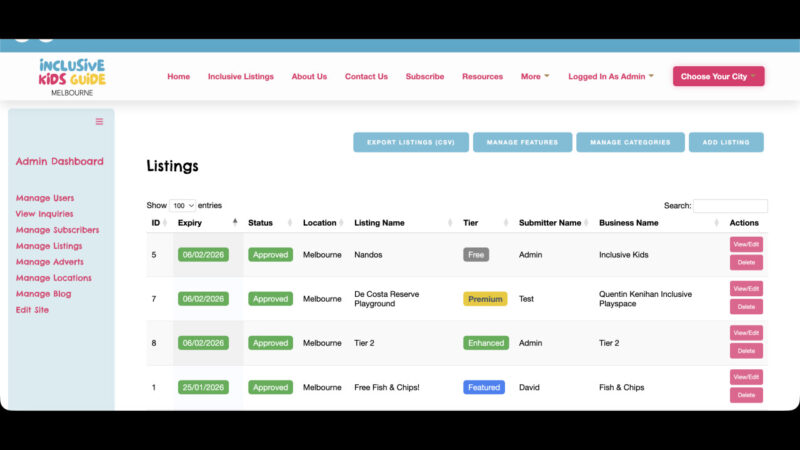800x450 pixels.
Task: Sort by Submitter Name column header
Action: 549,223
